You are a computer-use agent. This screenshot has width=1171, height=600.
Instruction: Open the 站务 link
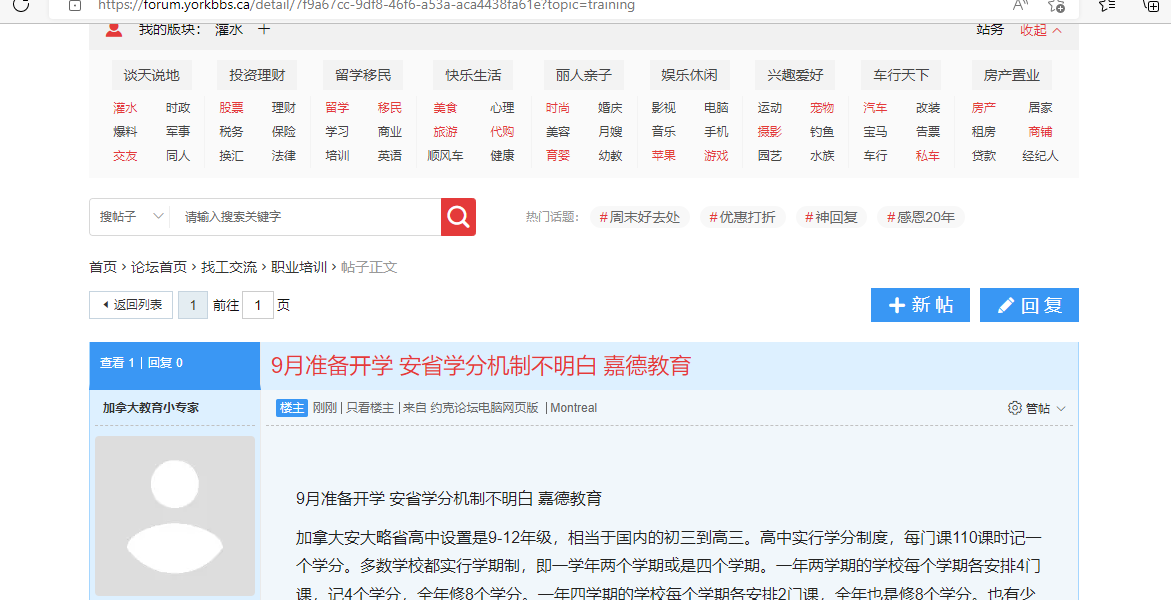click(x=990, y=30)
